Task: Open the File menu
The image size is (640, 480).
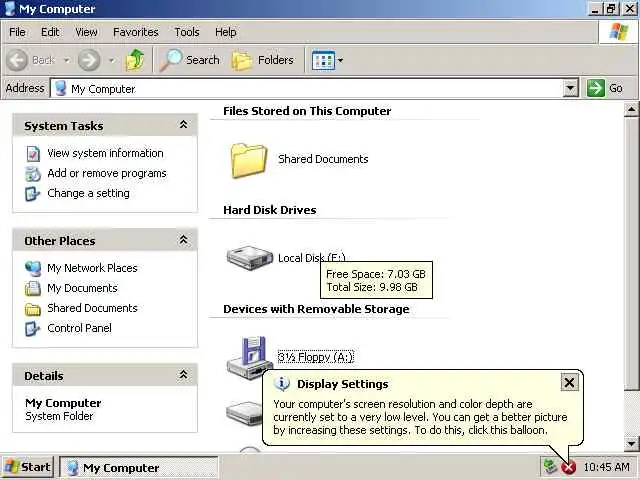Action: (x=17, y=32)
